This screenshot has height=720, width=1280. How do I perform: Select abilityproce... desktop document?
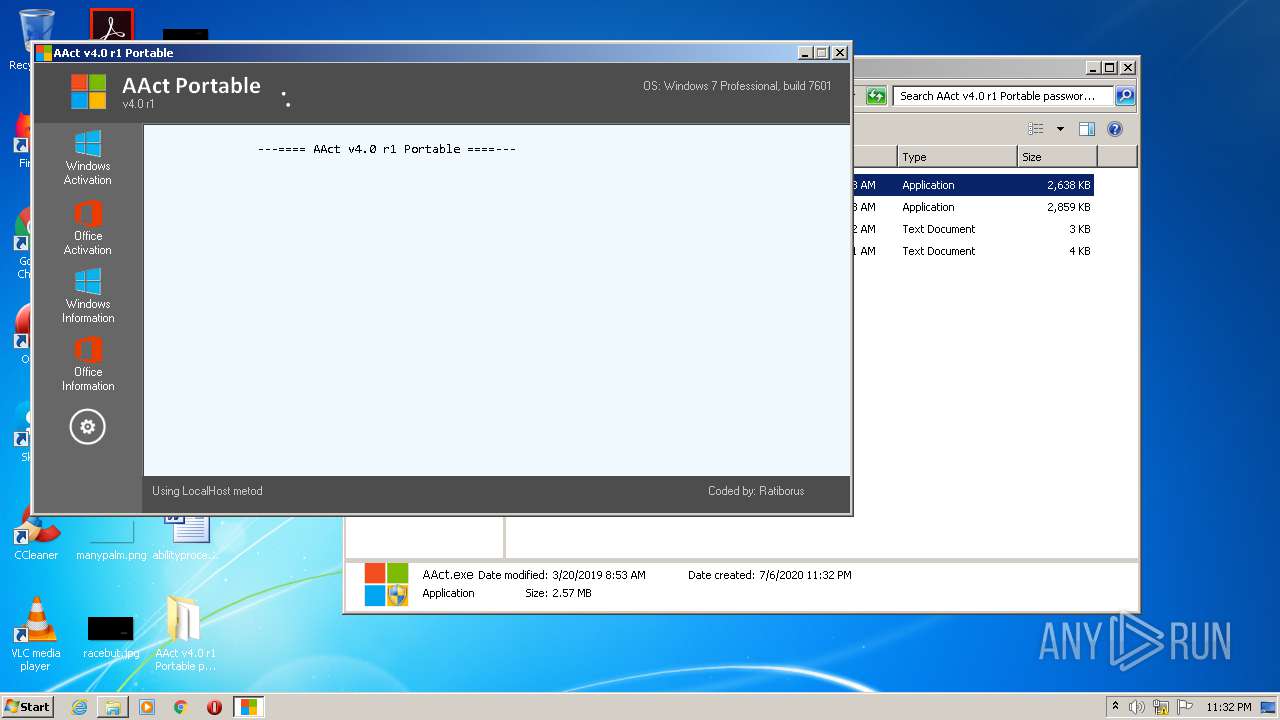(185, 538)
